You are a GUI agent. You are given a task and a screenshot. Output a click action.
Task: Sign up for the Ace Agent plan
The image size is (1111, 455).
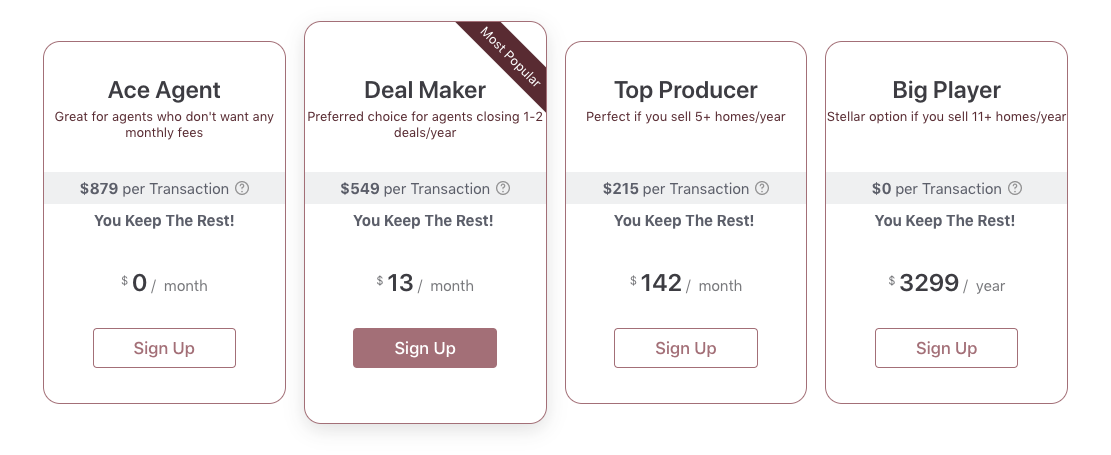(x=164, y=348)
